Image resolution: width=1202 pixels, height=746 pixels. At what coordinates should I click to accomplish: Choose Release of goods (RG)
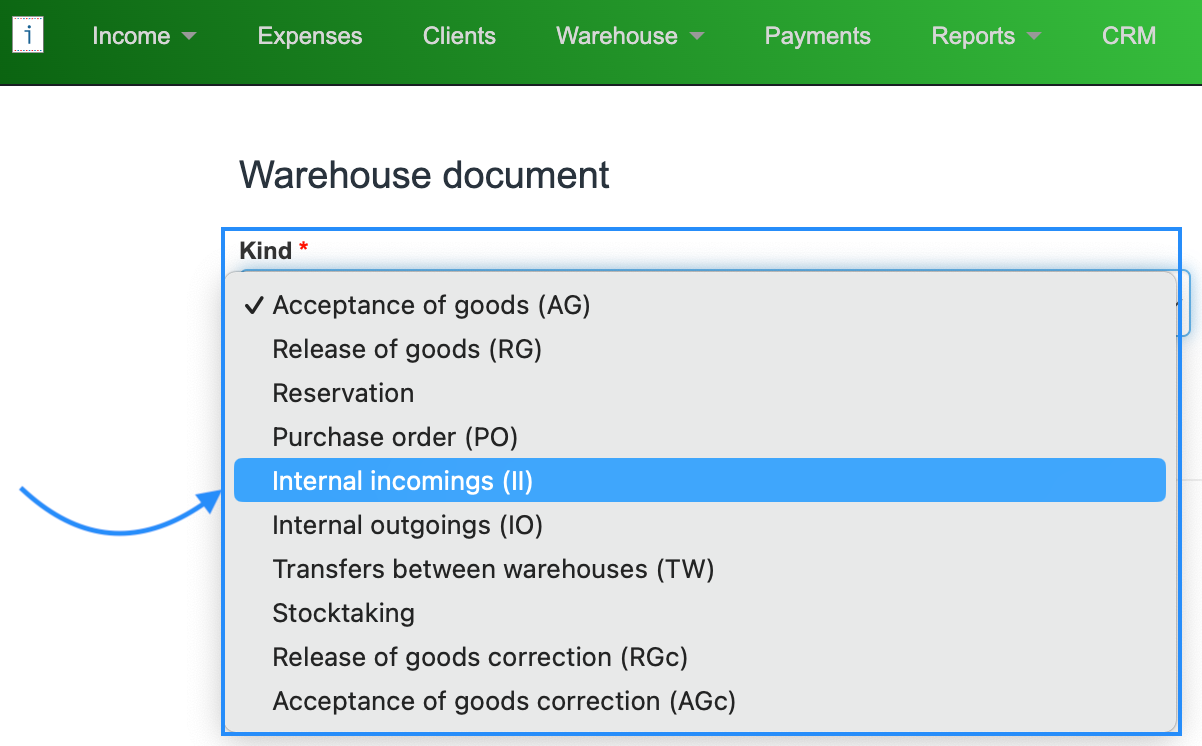(x=407, y=349)
